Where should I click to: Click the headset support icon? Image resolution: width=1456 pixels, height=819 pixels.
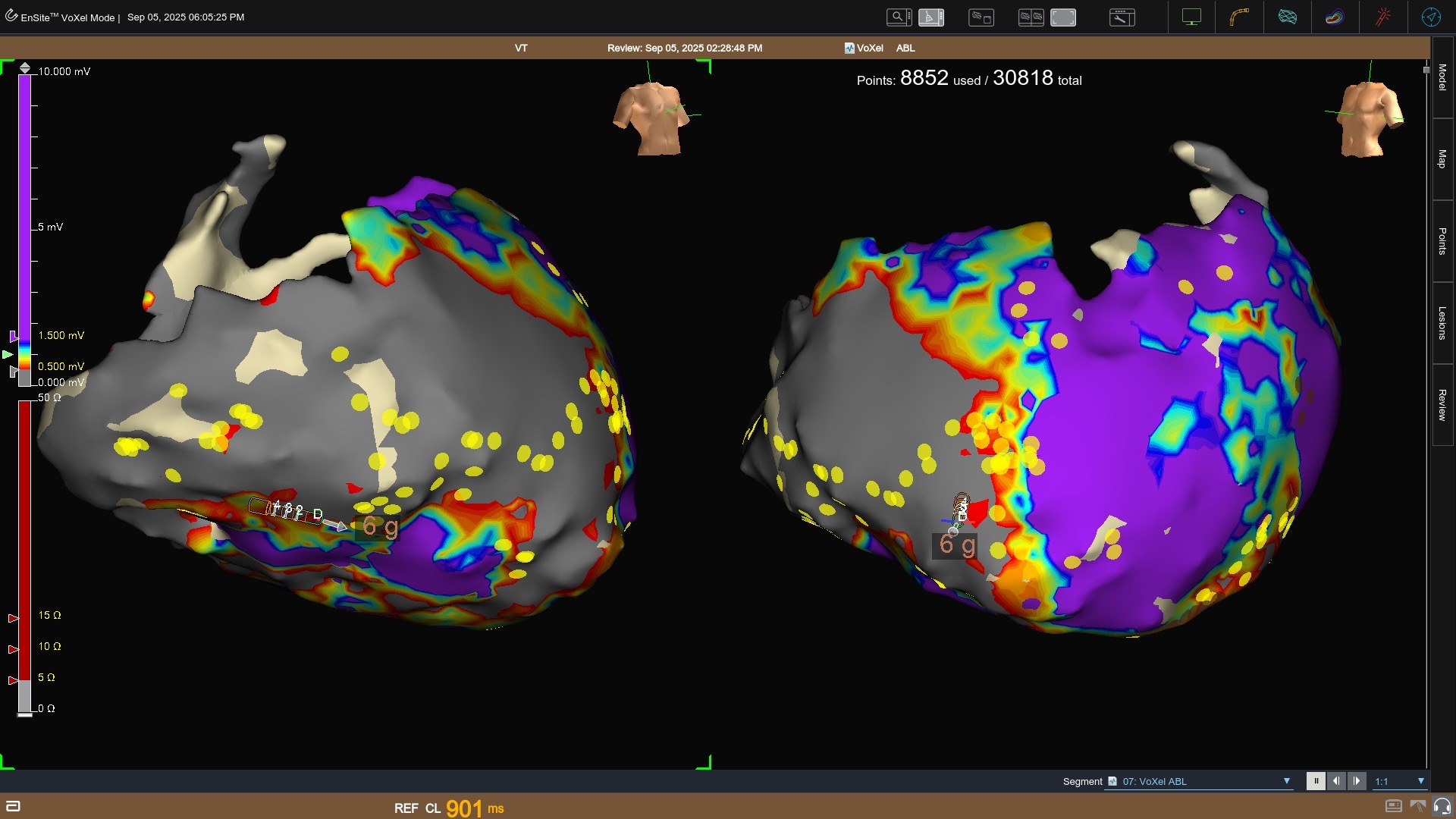[x=1442, y=806]
